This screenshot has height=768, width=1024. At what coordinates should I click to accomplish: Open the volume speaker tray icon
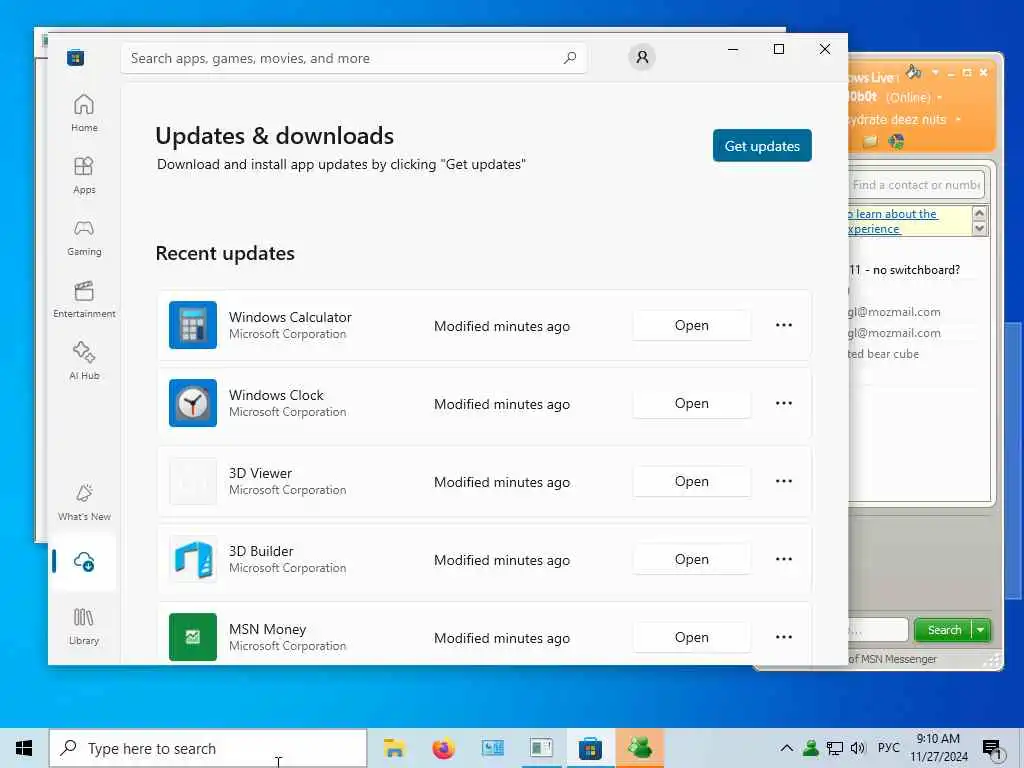click(857, 748)
